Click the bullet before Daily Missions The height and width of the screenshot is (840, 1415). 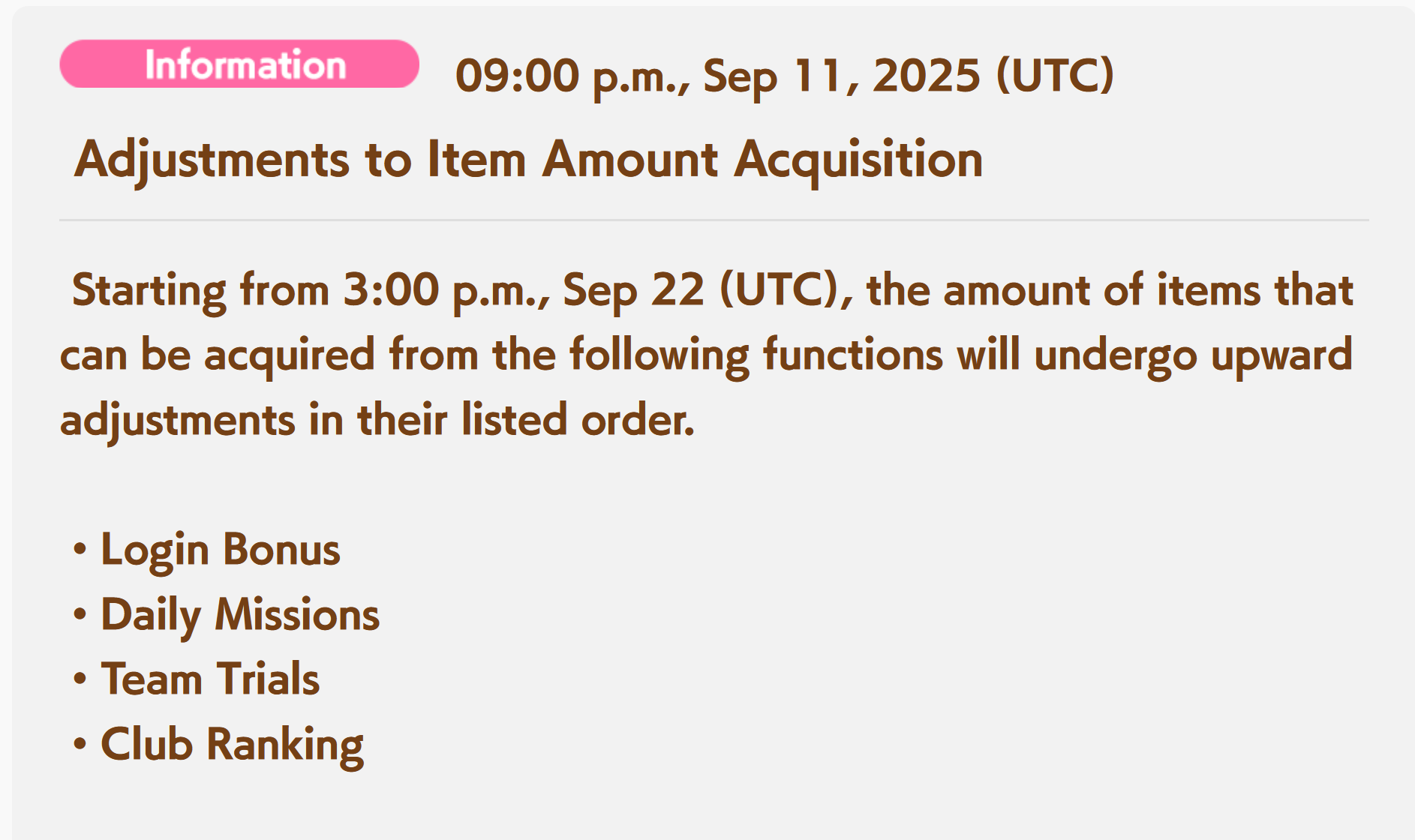tap(80, 615)
